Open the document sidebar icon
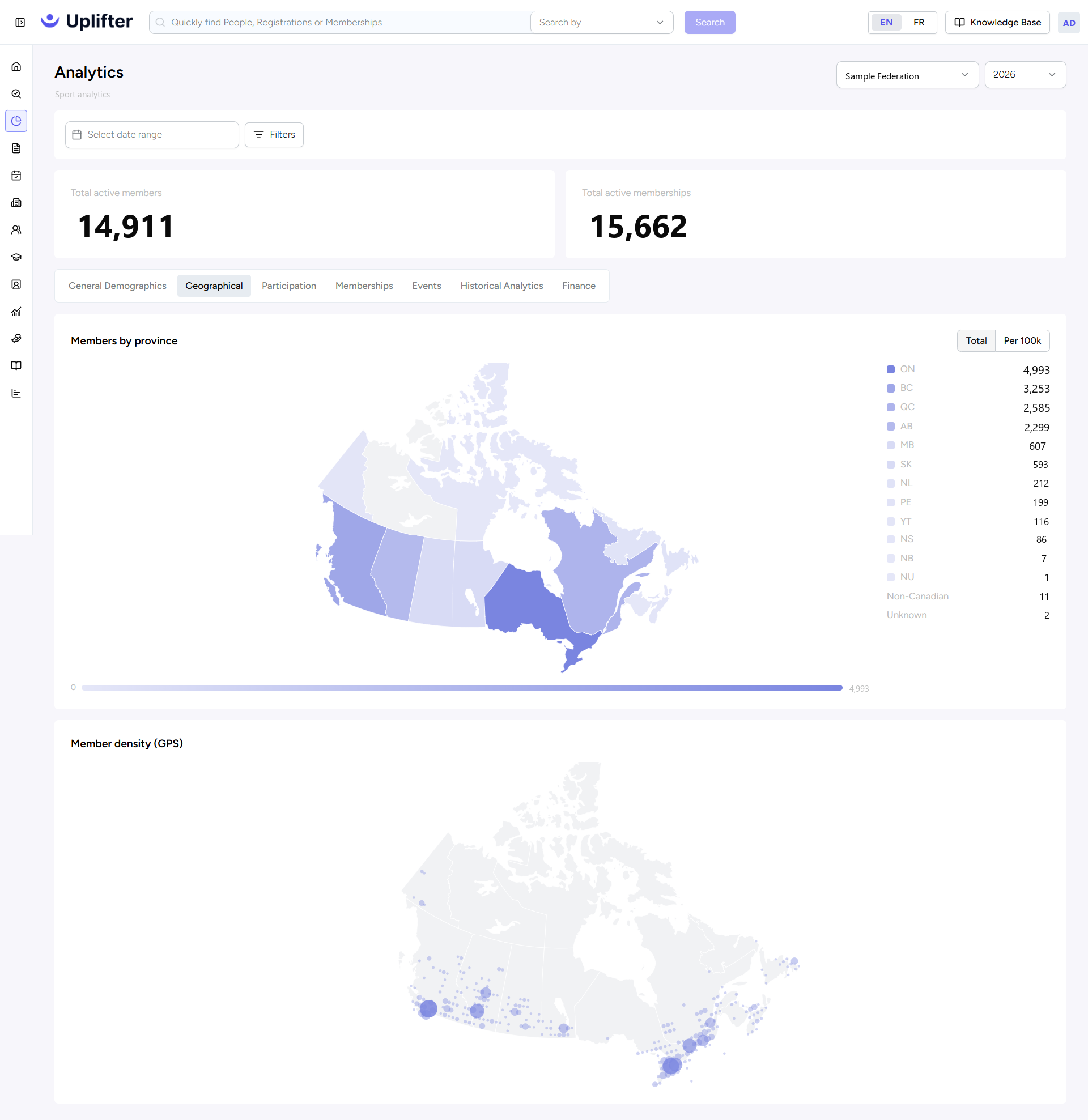This screenshot has width=1088, height=1120. point(16,148)
